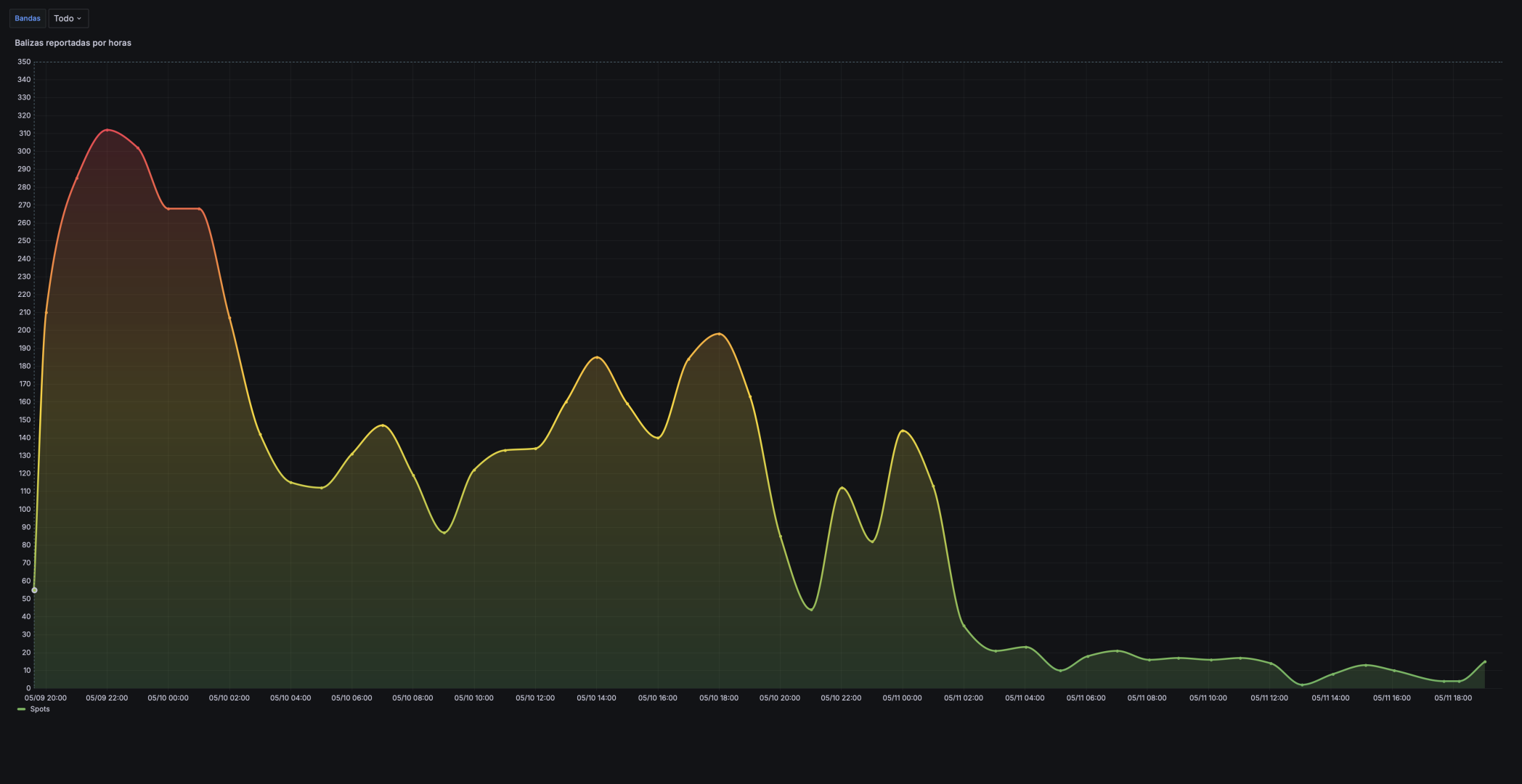1522x784 pixels.
Task: Click the Bandas variable label
Action: point(28,18)
